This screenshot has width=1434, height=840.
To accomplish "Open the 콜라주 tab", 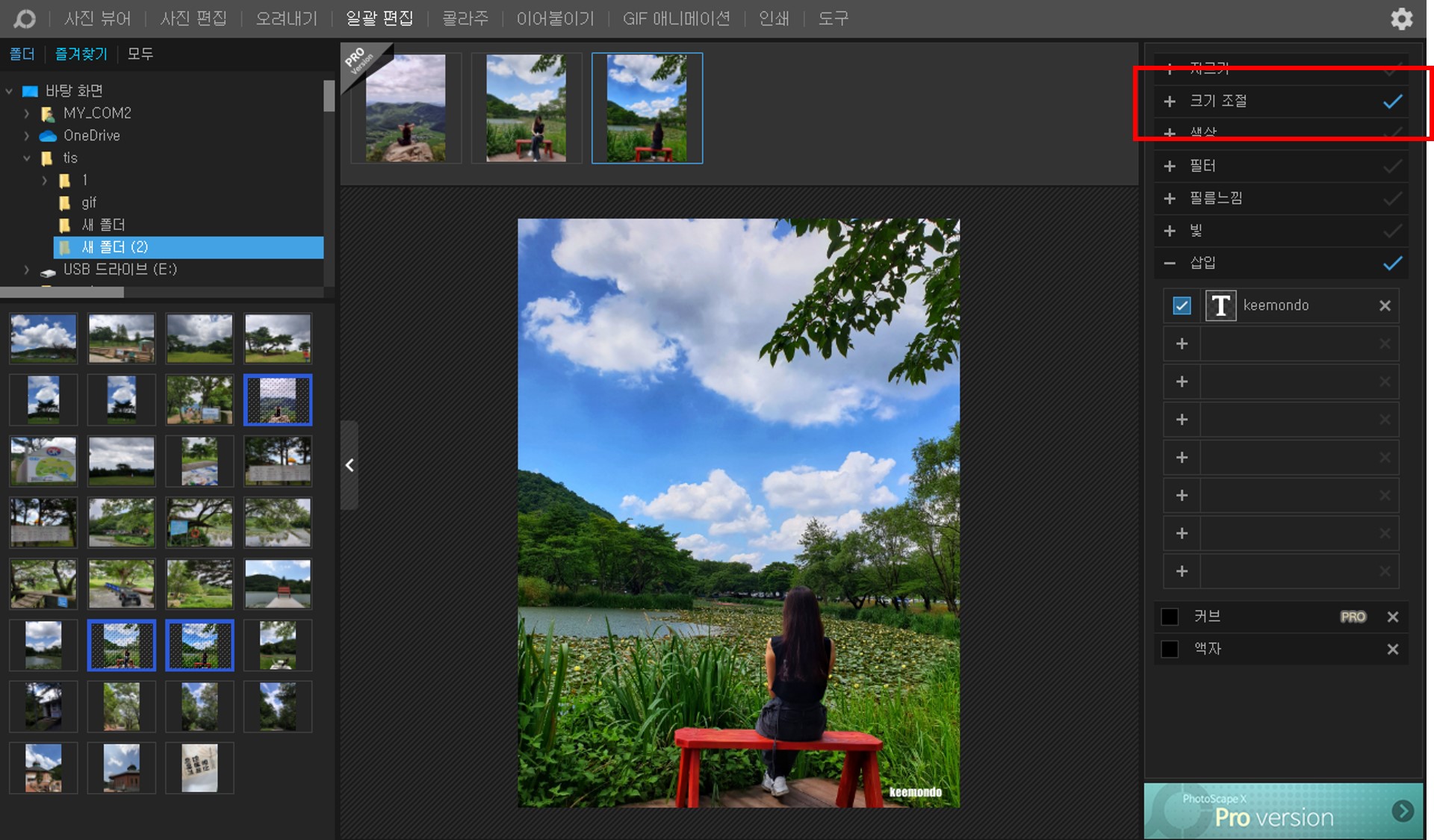I will point(465,19).
